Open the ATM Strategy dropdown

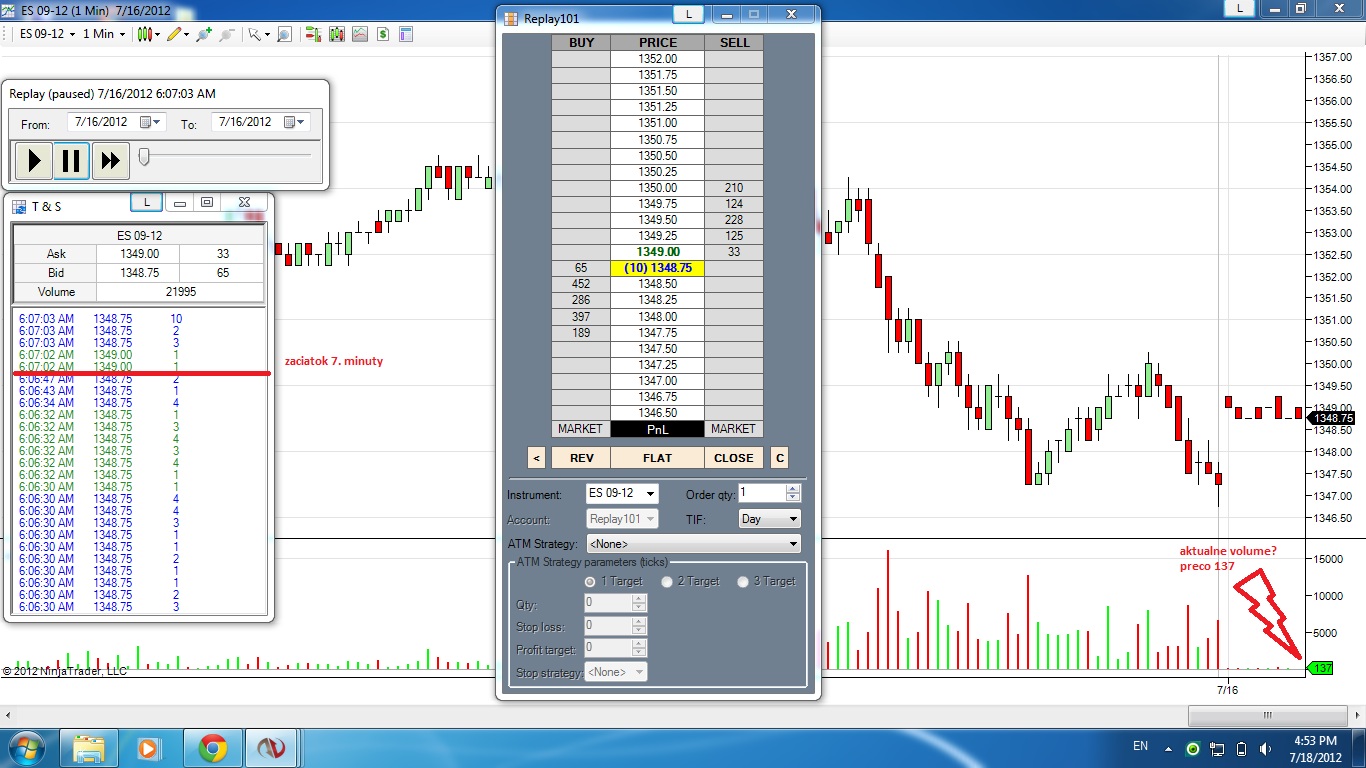pos(694,544)
